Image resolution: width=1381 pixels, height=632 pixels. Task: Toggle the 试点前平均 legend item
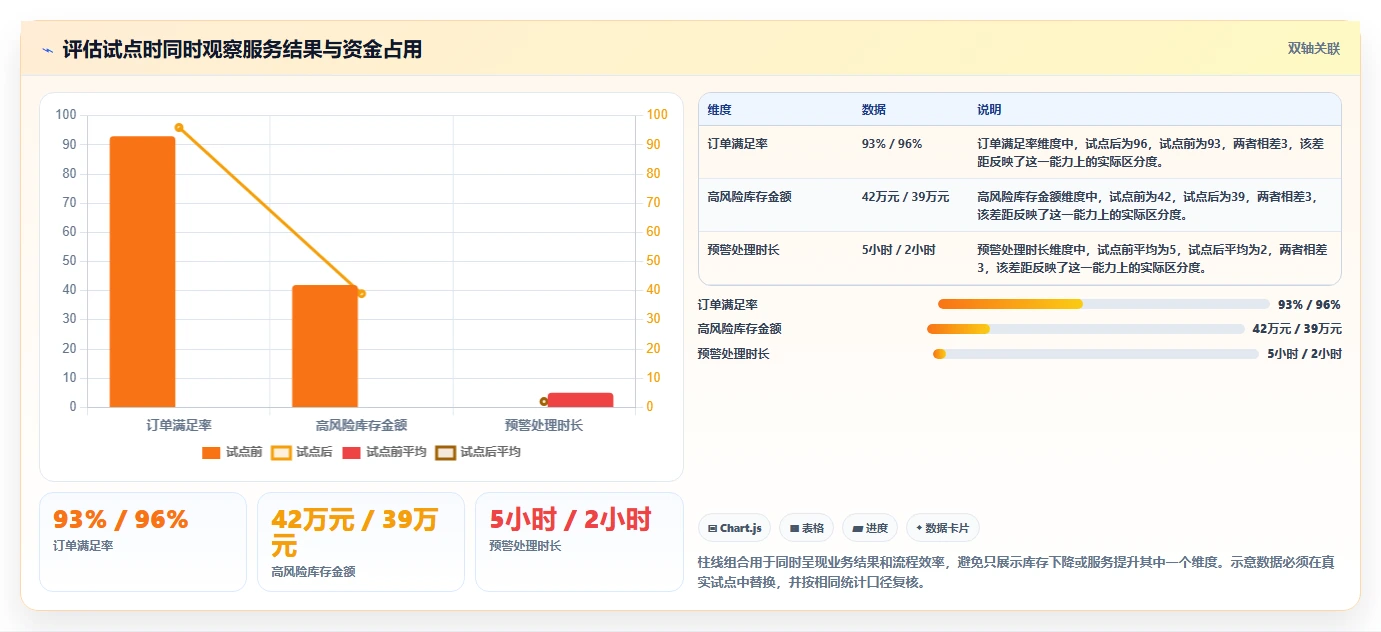[384, 452]
